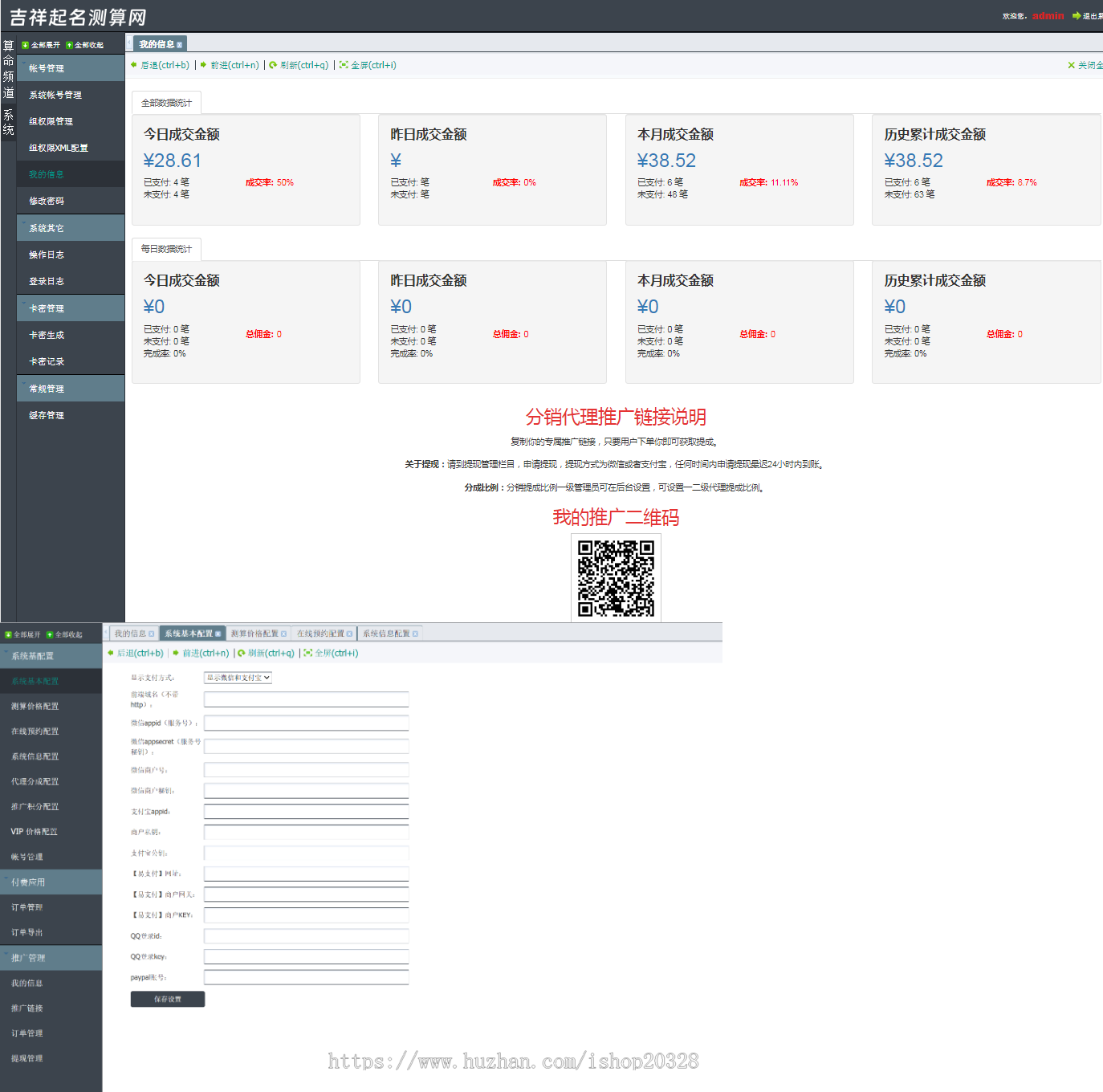Close the lower panel's 我的信息 tab
This screenshot has height=1092, width=1103.
(x=152, y=634)
